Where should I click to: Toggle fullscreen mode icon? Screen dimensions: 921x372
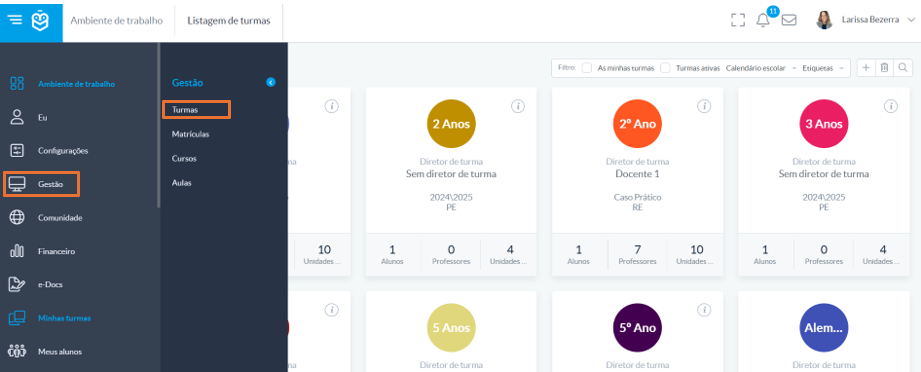coord(738,20)
